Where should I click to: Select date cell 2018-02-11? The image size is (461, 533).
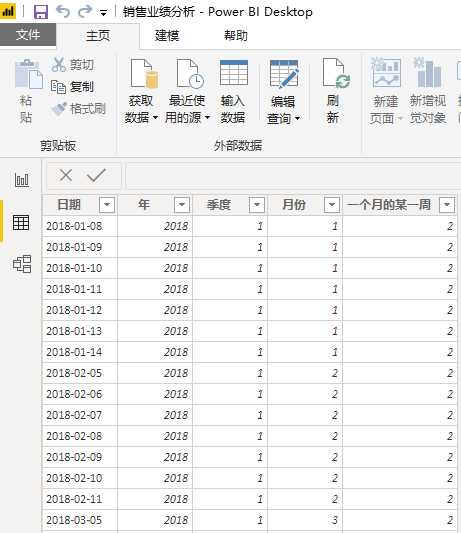click(80, 499)
